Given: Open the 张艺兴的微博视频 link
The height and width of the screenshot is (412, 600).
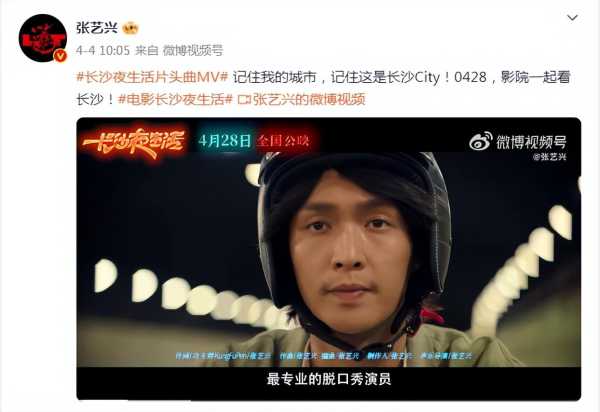Looking at the screenshot, I should tap(309, 99).
